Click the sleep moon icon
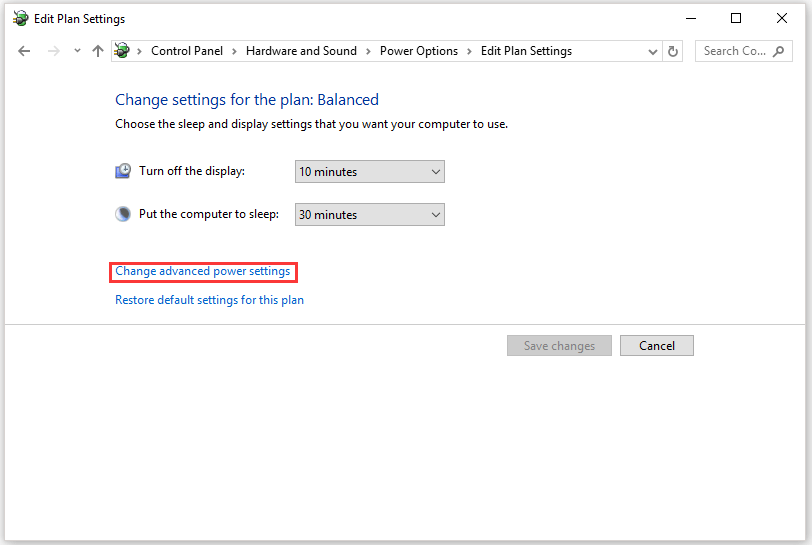The width and height of the screenshot is (812, 545). [x=123, y=214]
